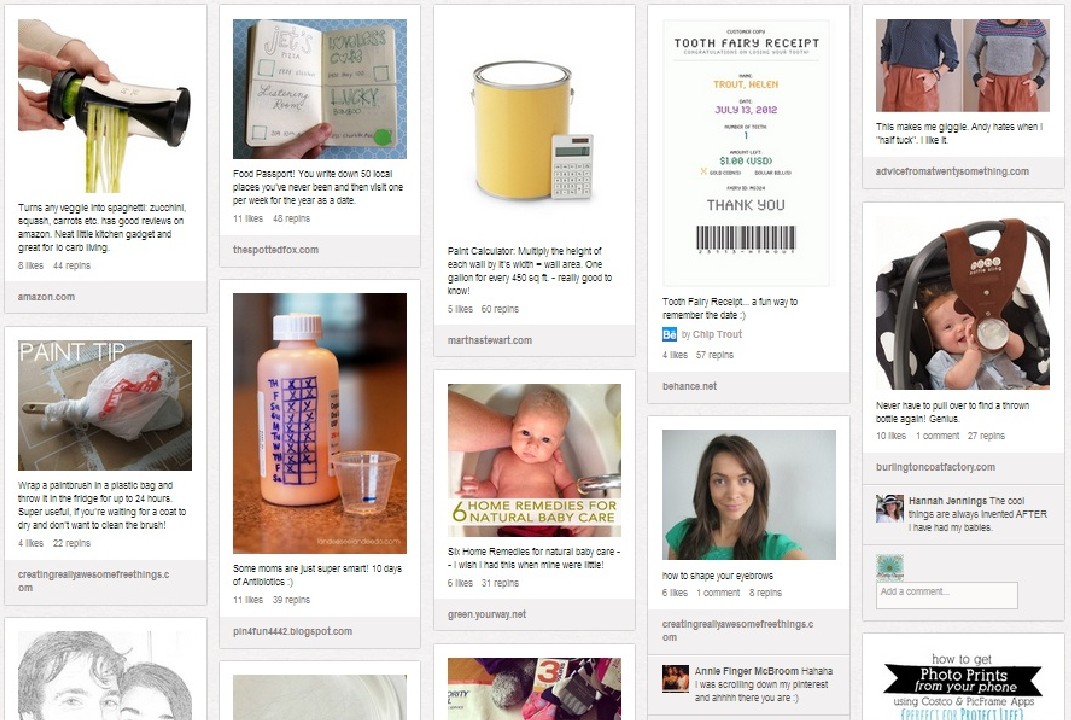Open the natural baby care pin

click(x=534, y=460)
